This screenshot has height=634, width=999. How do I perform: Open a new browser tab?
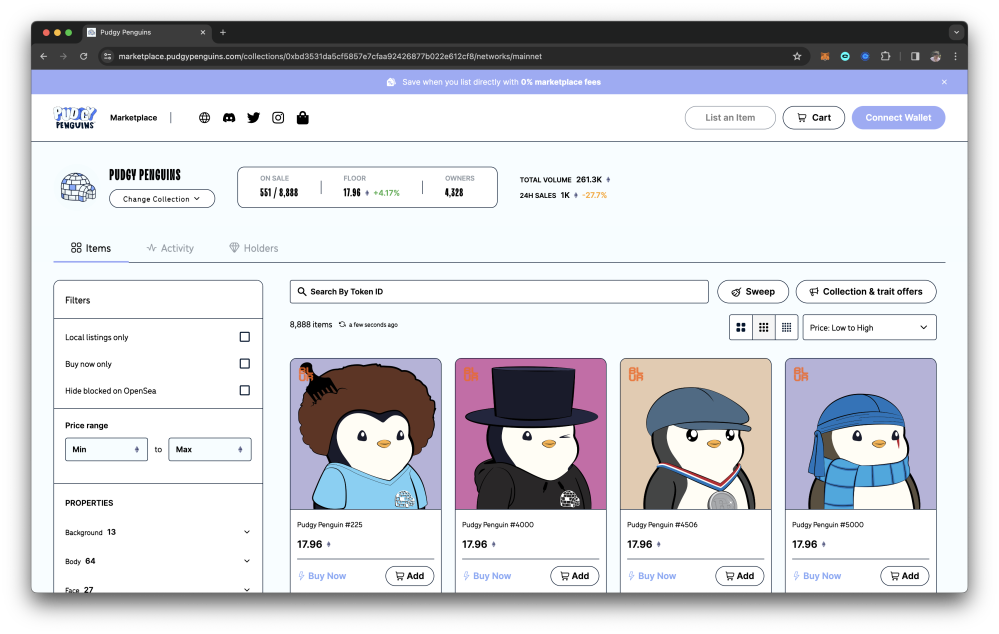click(x=223, y=32)
